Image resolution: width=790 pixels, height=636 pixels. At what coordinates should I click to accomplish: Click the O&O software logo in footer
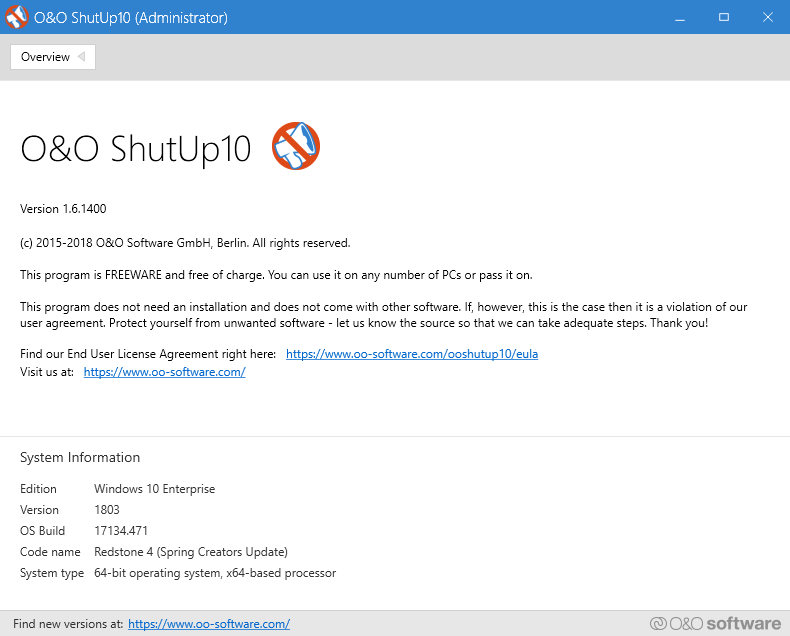coord(715,624)
